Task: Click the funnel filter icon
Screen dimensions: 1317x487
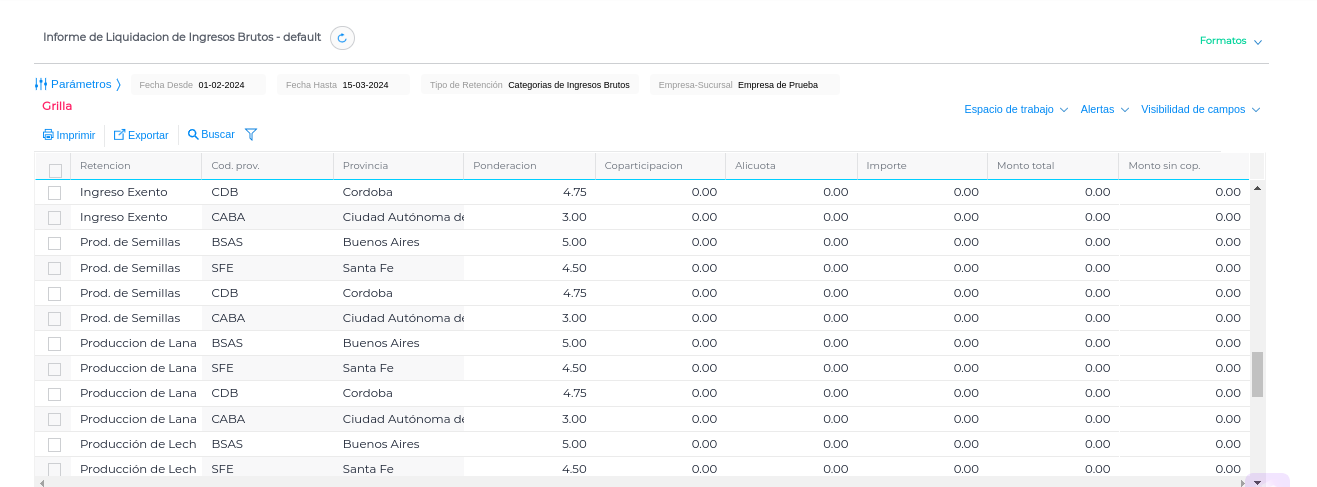Action: click(x=251, y=134)
